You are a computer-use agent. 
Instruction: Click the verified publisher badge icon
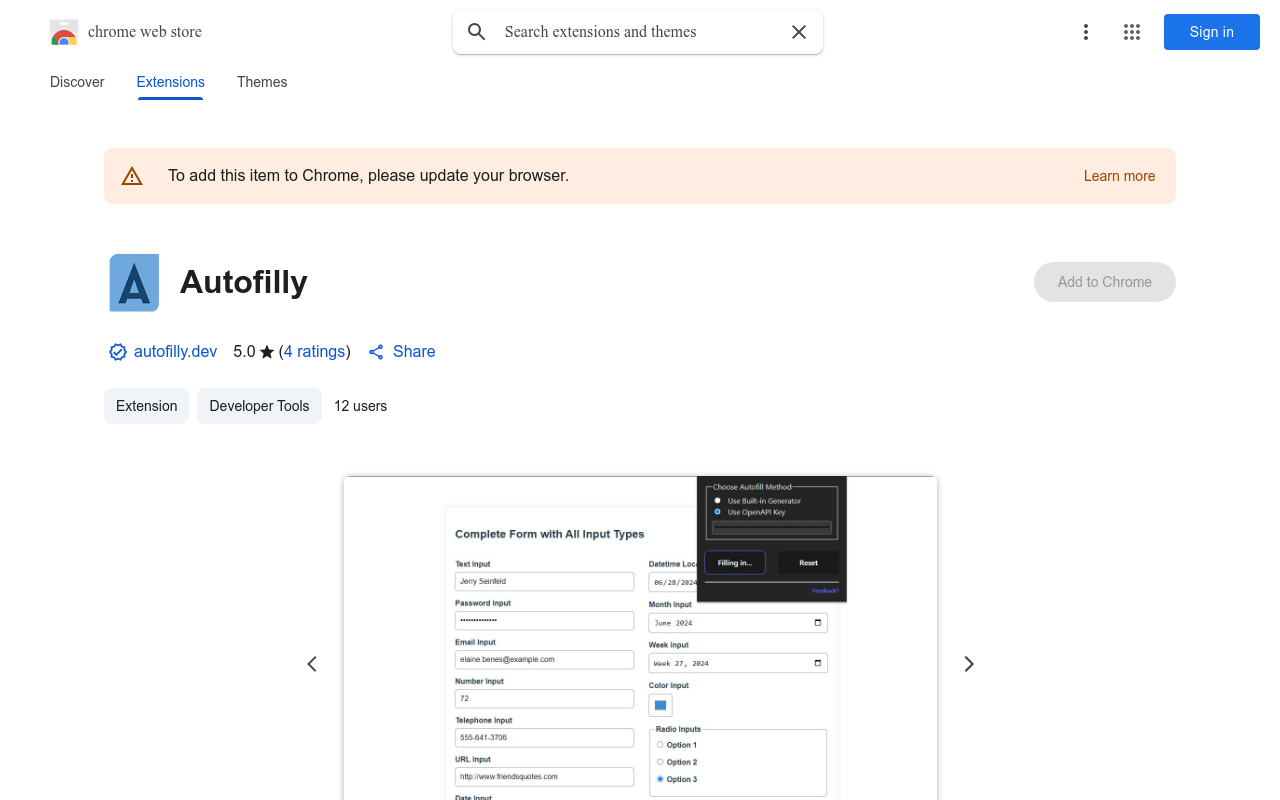[x=118, y=352]
